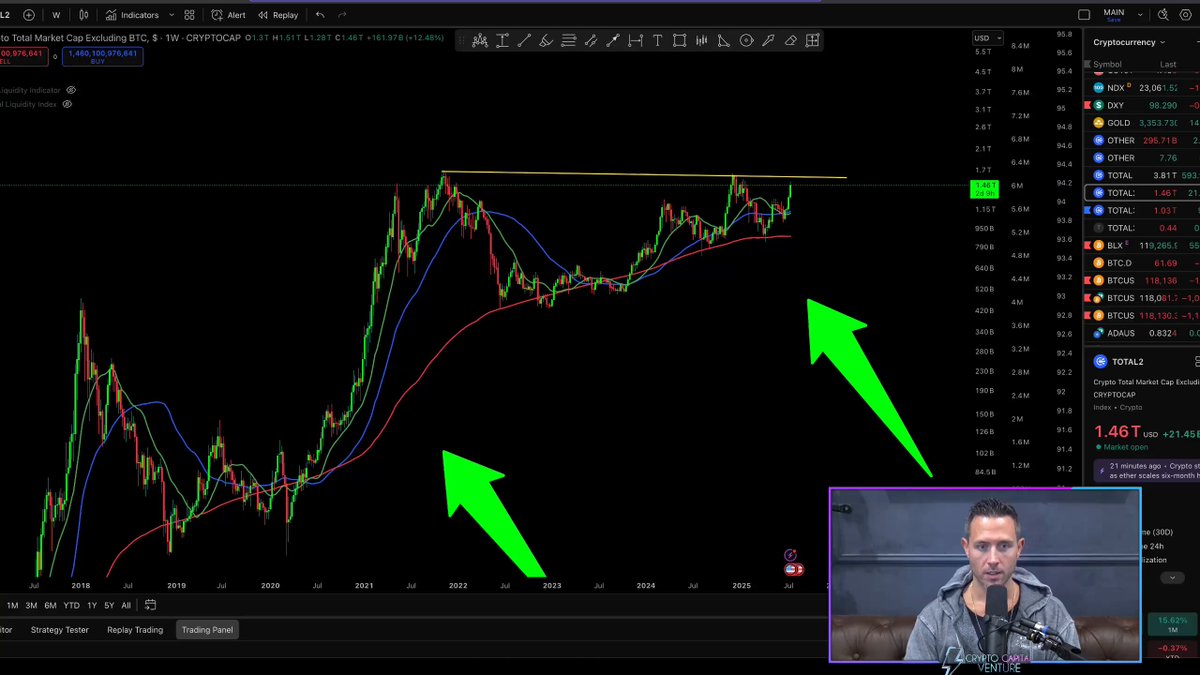Image resolution: width=1200 pixels, height=675 pixels.
Task: Select YTD time range button
Action: (x=72, y=605)
